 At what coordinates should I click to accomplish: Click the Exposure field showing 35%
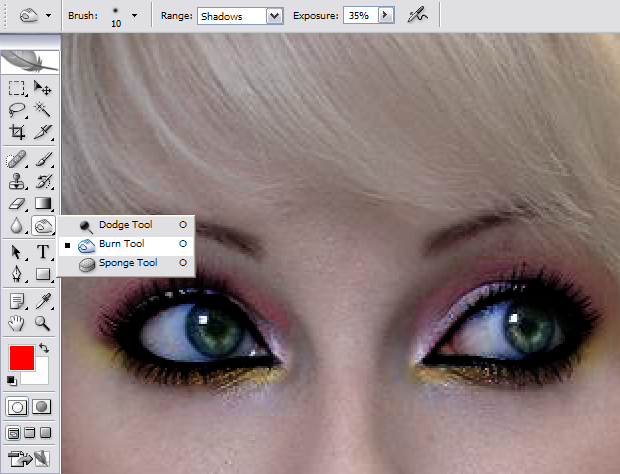coord(361,15)
